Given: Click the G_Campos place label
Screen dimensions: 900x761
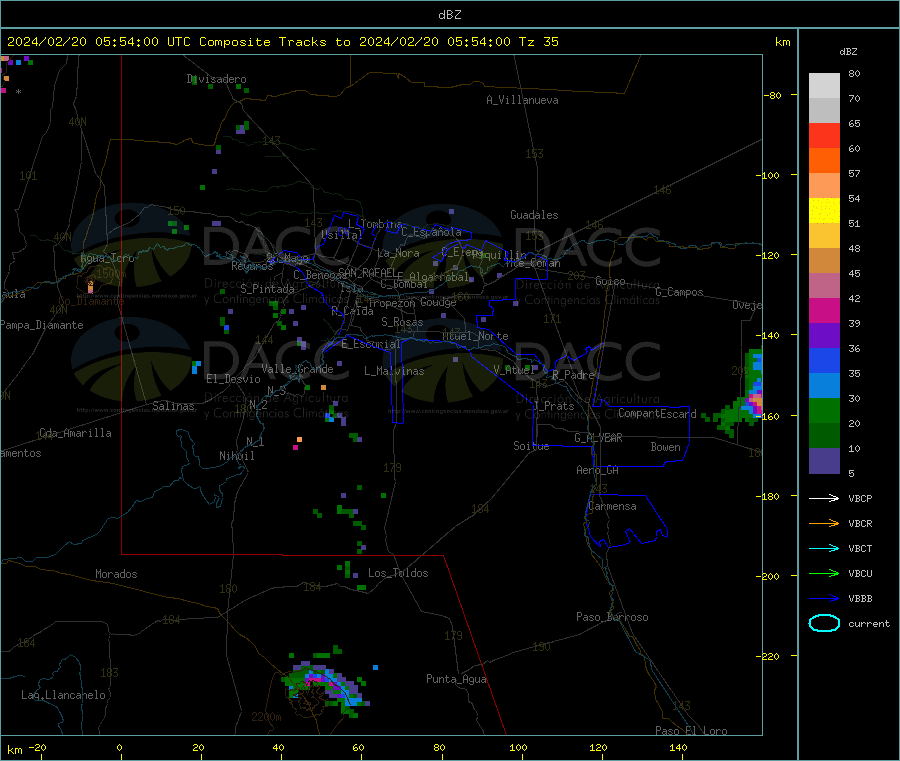Looking at the screenshot, I should coord(679,292).
